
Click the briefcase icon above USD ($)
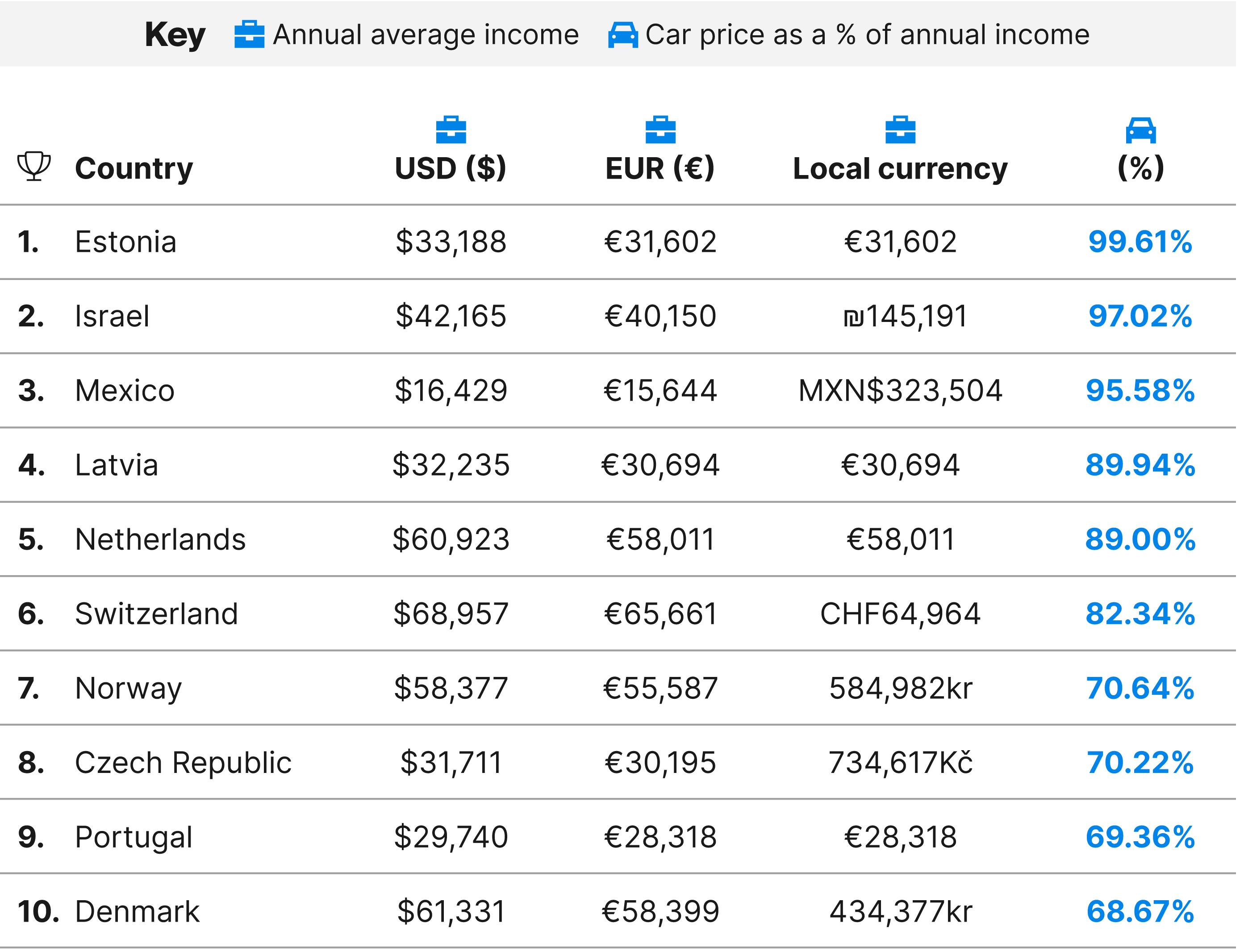[x=451, y=130]
